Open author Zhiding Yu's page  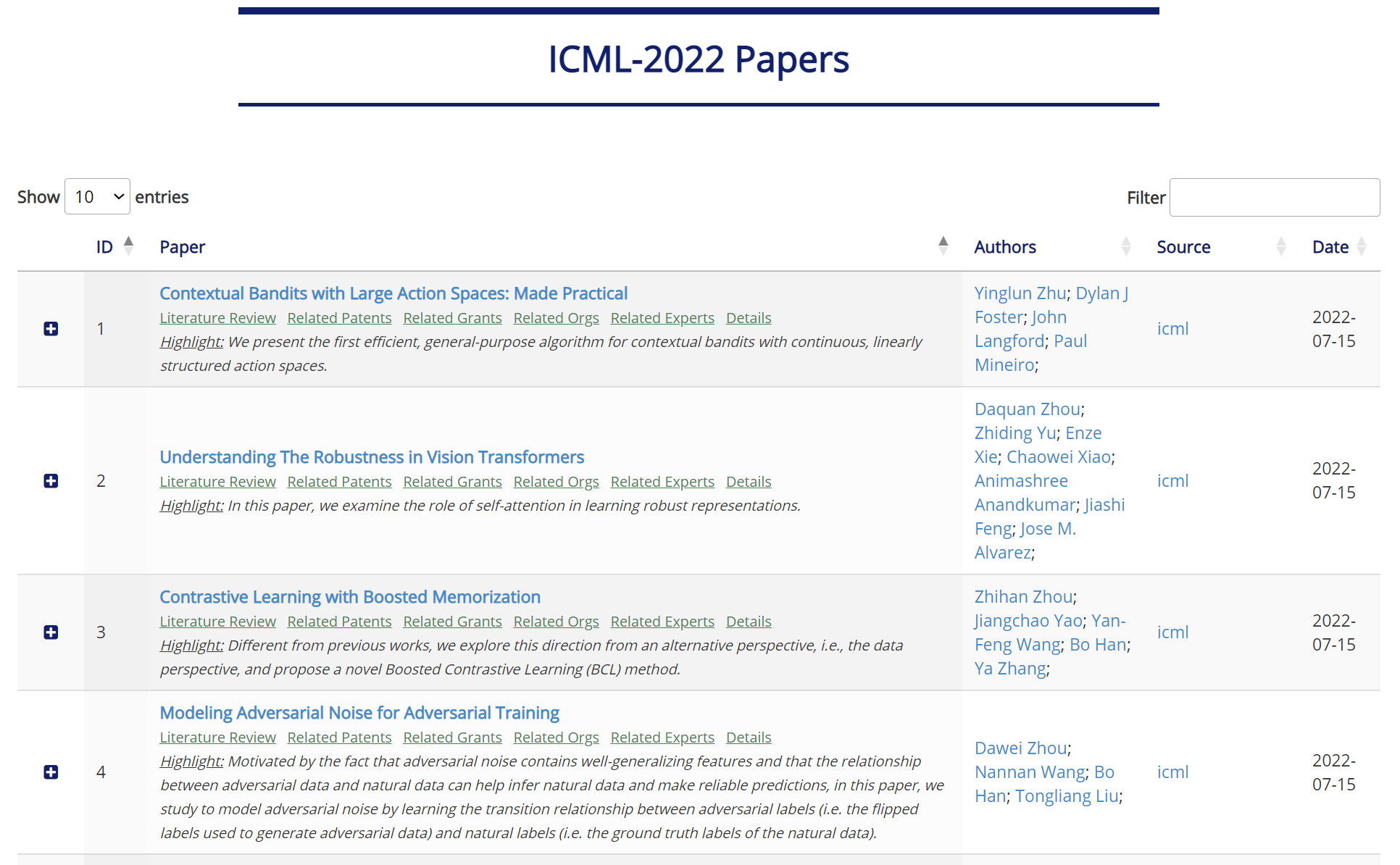[x=1015, y=433]
